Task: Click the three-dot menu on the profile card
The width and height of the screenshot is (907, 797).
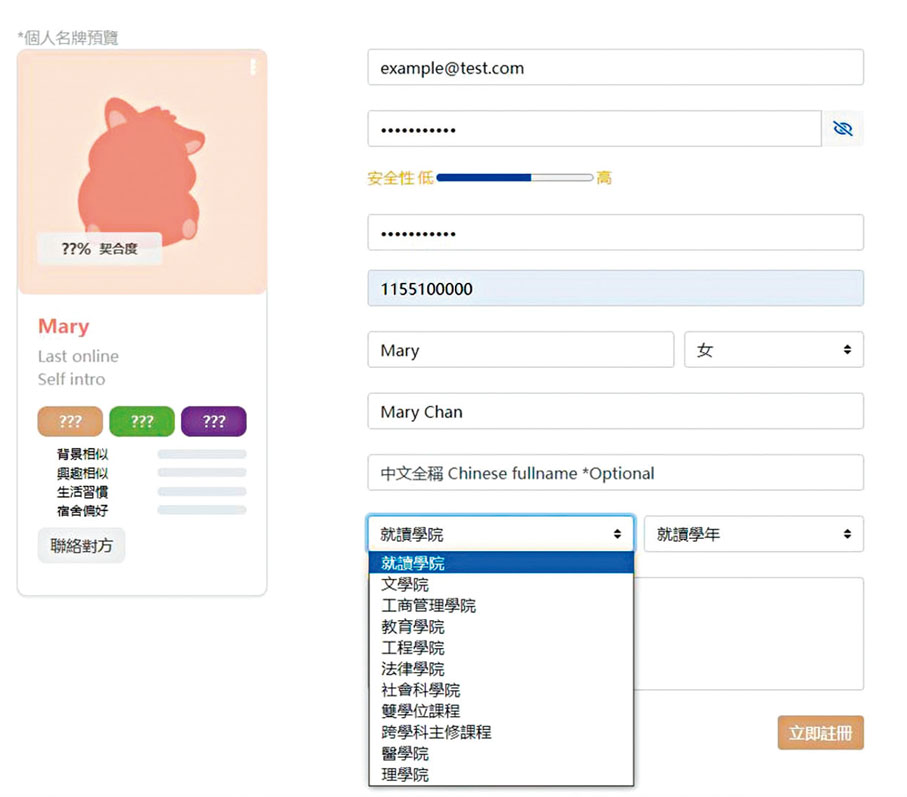Action: (252, 66)
